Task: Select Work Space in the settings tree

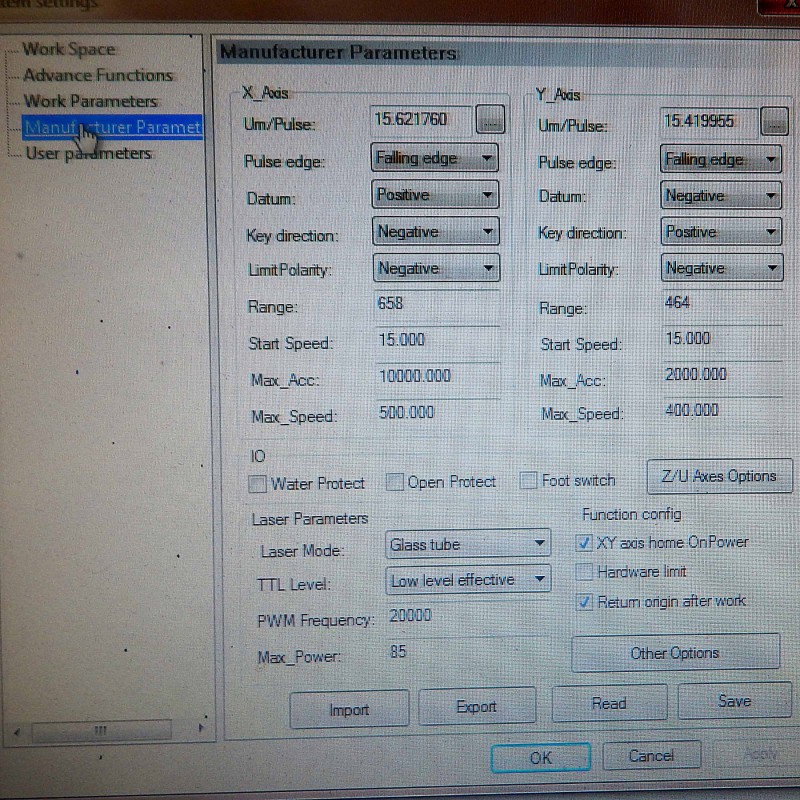Action: click(69, 49)
